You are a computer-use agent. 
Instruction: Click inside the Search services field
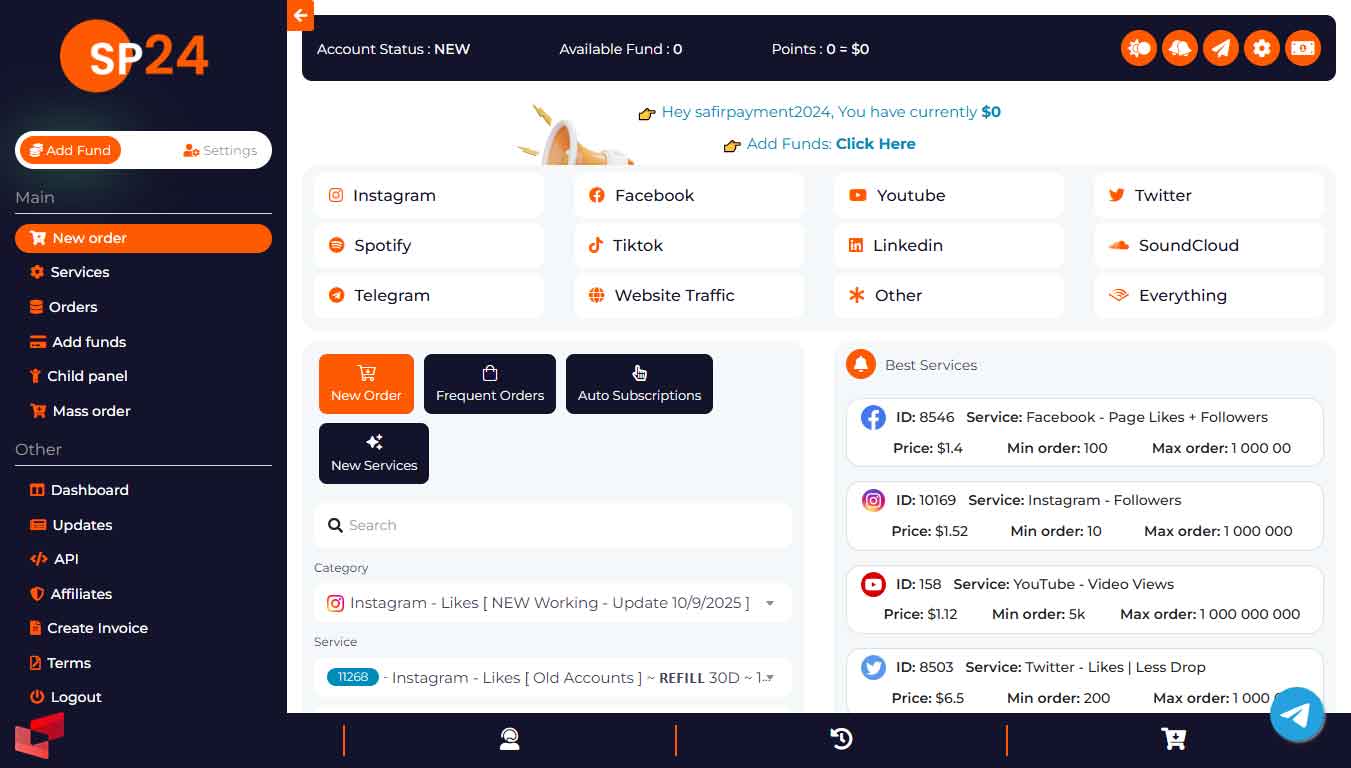pyautogui.click(x=553, y=525)
